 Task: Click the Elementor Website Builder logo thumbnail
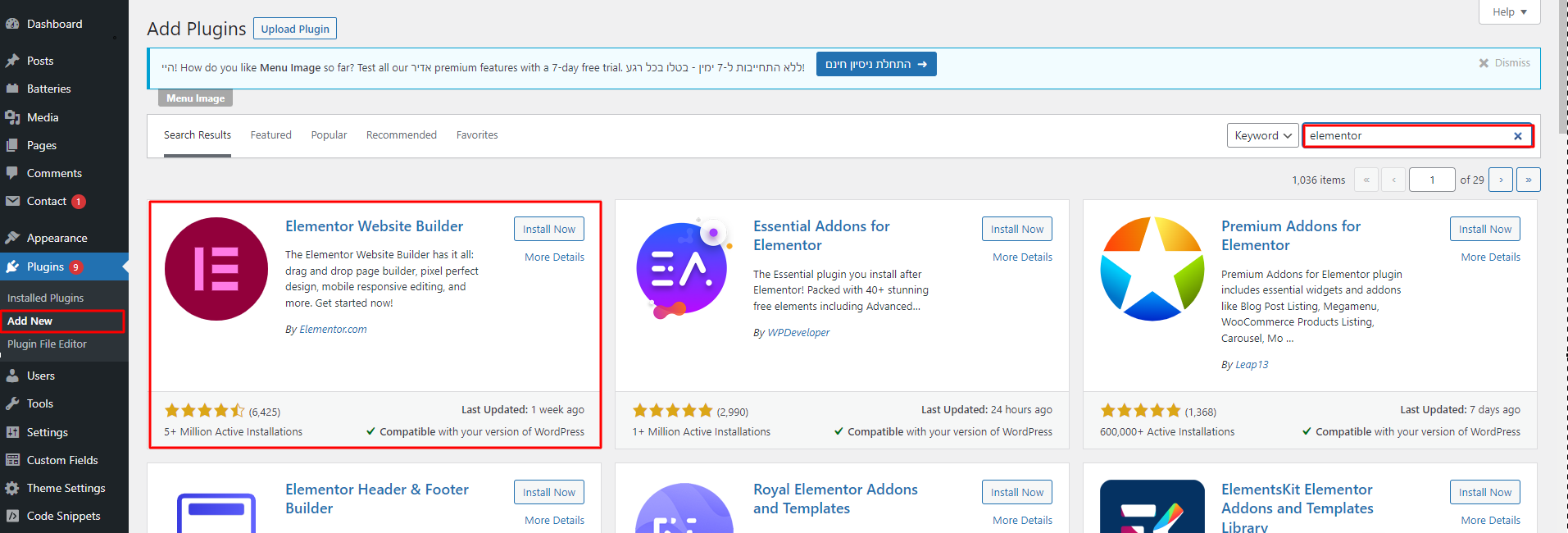click(x=216, y=269)
